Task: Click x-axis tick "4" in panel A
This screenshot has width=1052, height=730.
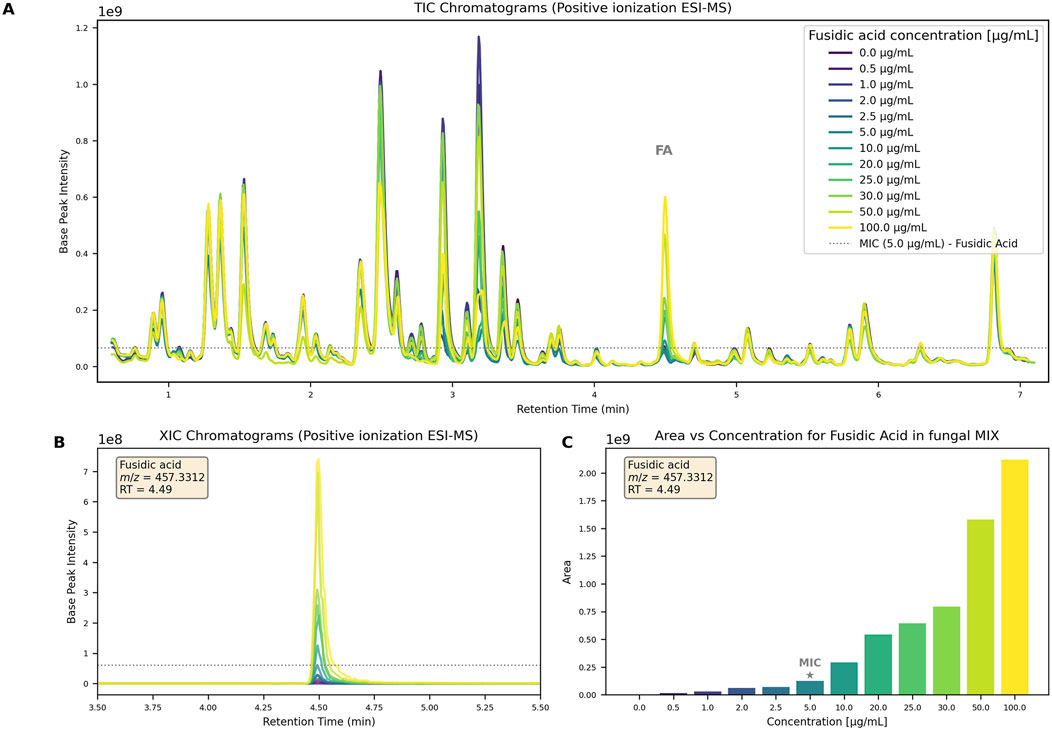Action: (594, 395)
